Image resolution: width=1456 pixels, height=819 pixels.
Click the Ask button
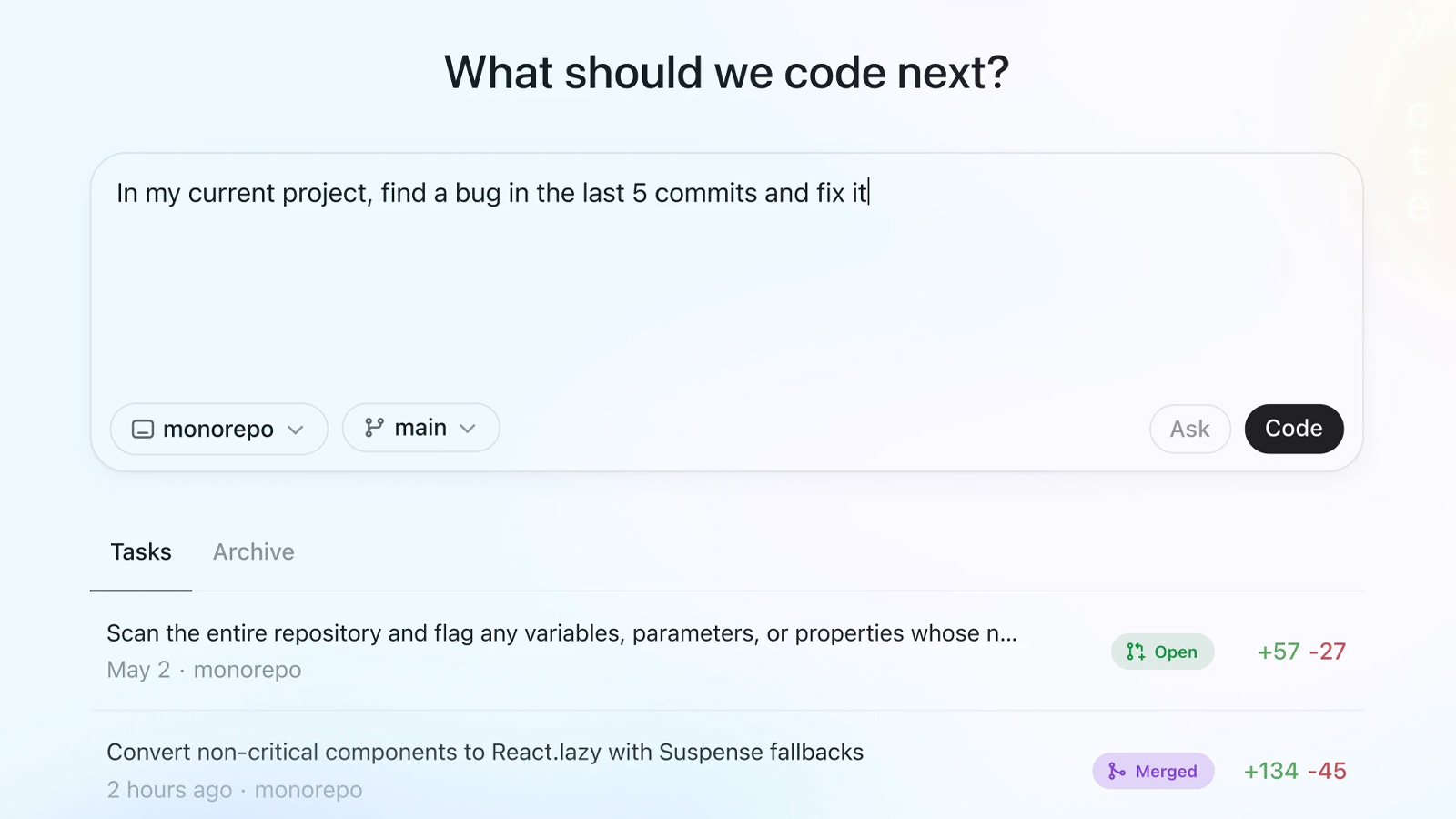[x=1190, y=429]
